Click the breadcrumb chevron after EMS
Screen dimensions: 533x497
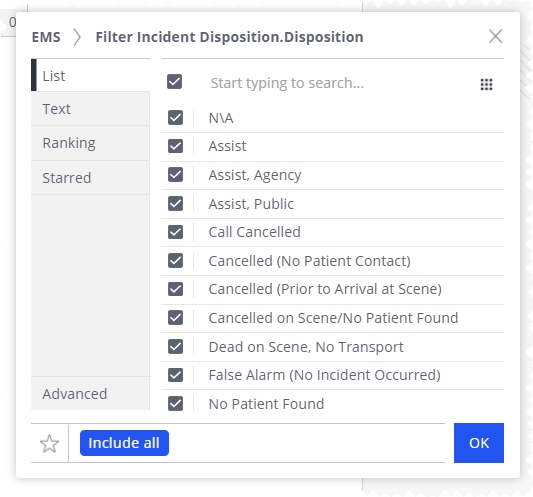tap(77, 37)
